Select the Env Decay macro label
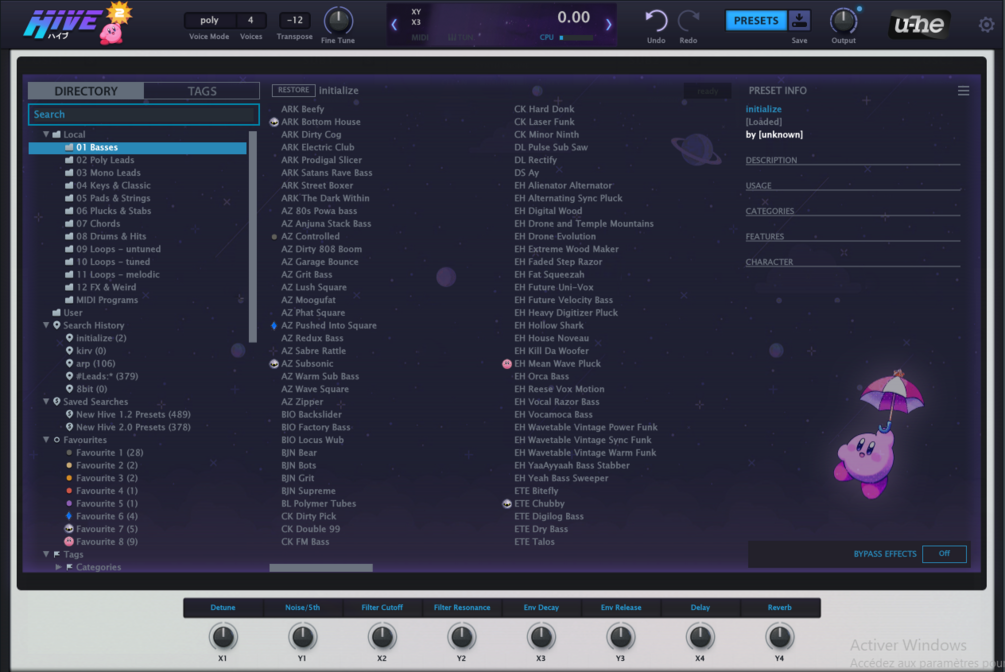This screenshot has width=1005, height=672. click(541, 608)
